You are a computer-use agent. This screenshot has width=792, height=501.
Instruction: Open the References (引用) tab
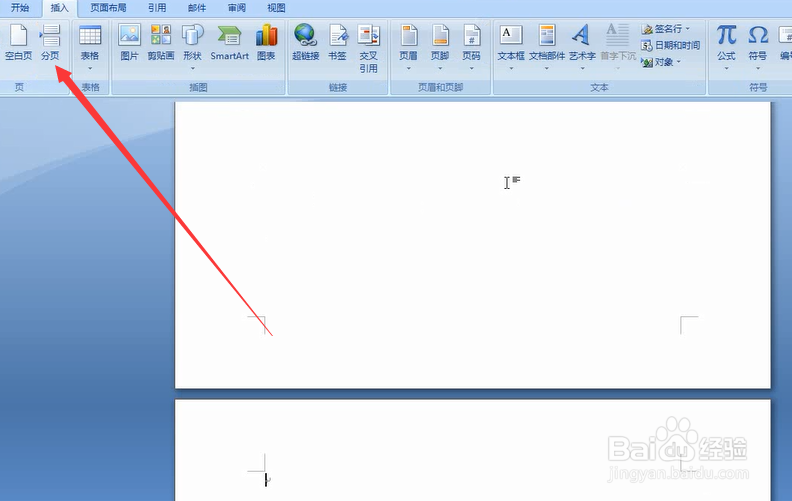click(157, 8)
